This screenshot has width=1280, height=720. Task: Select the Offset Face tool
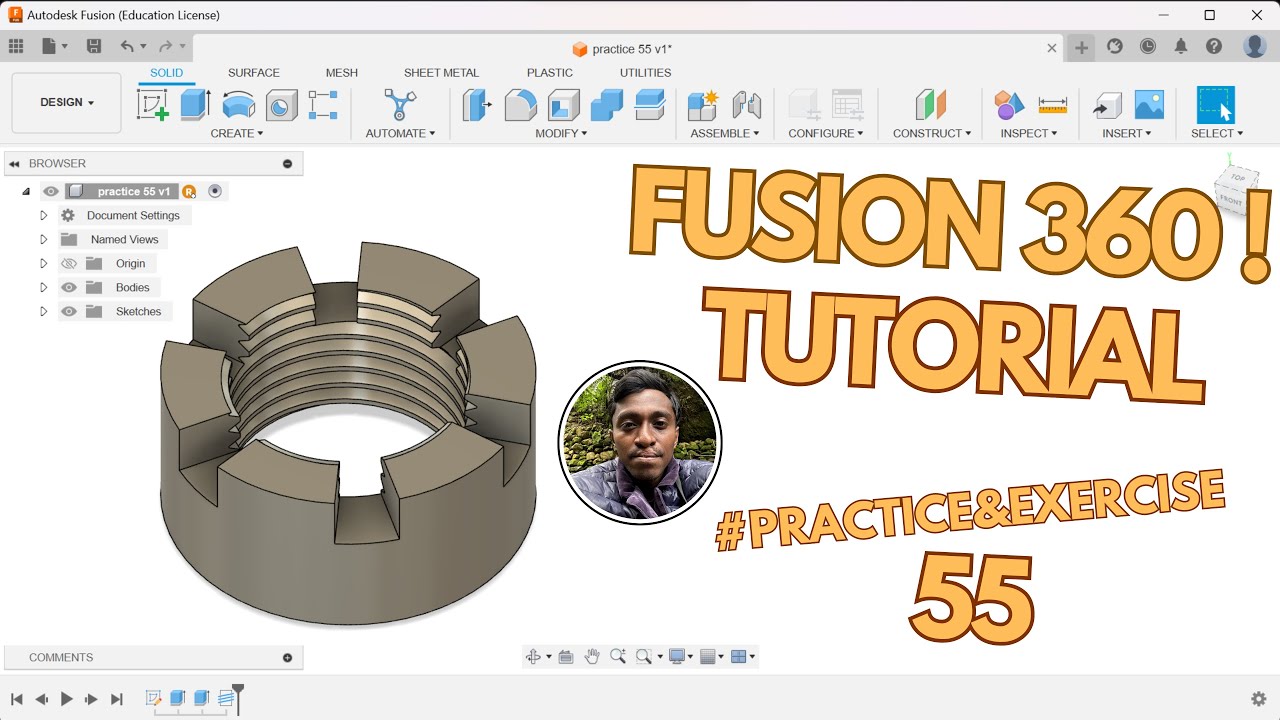tap(650, 104)
